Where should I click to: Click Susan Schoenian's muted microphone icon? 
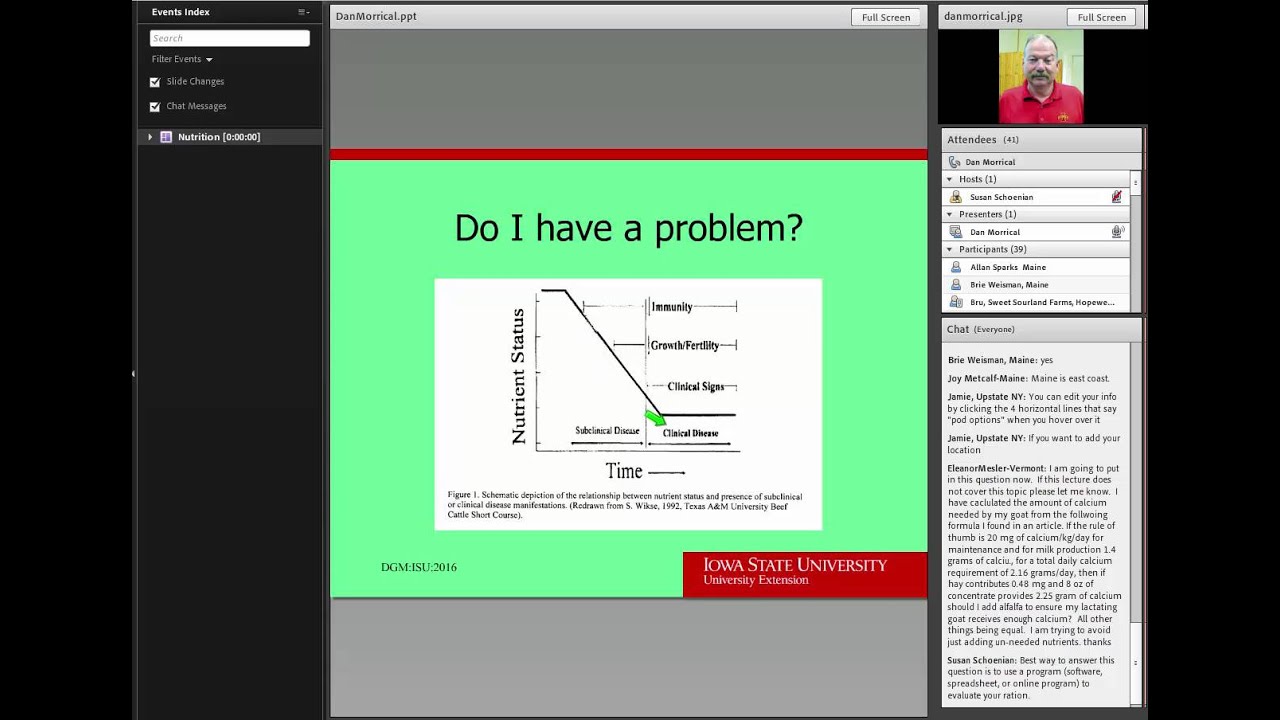[1117, 197]
